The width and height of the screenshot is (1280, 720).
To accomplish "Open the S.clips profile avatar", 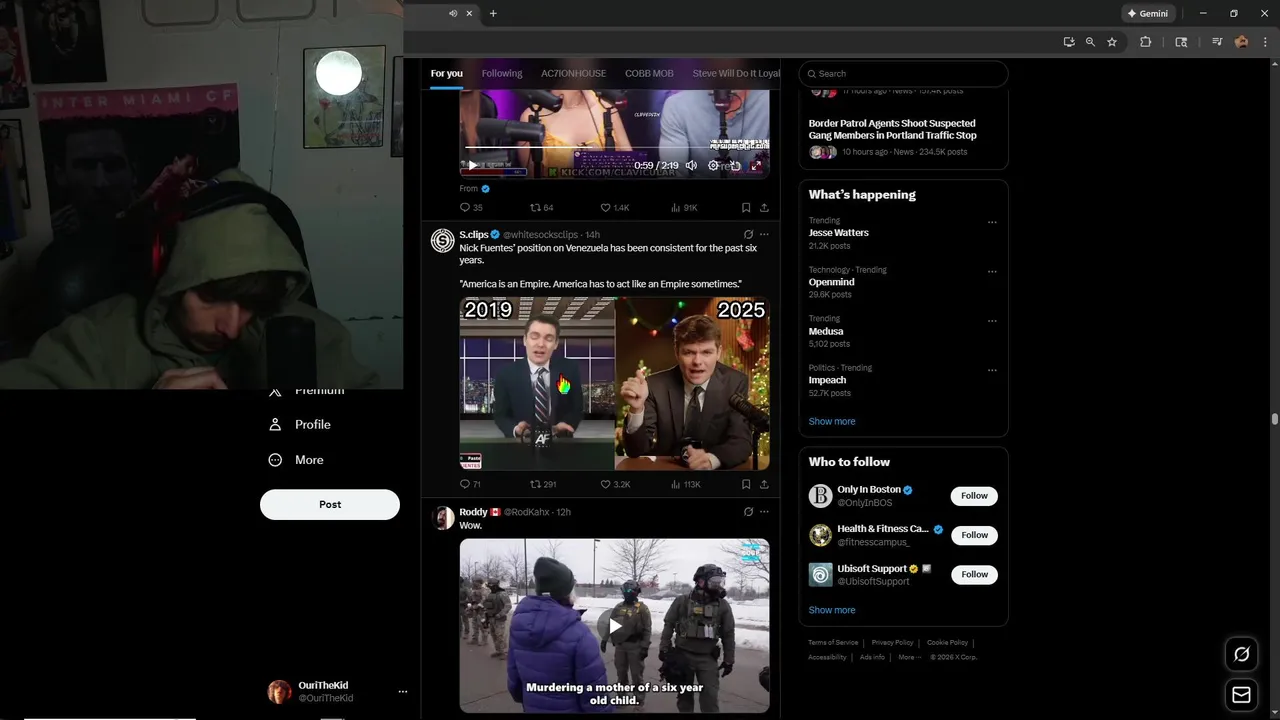I will click(x=442, y=240).
